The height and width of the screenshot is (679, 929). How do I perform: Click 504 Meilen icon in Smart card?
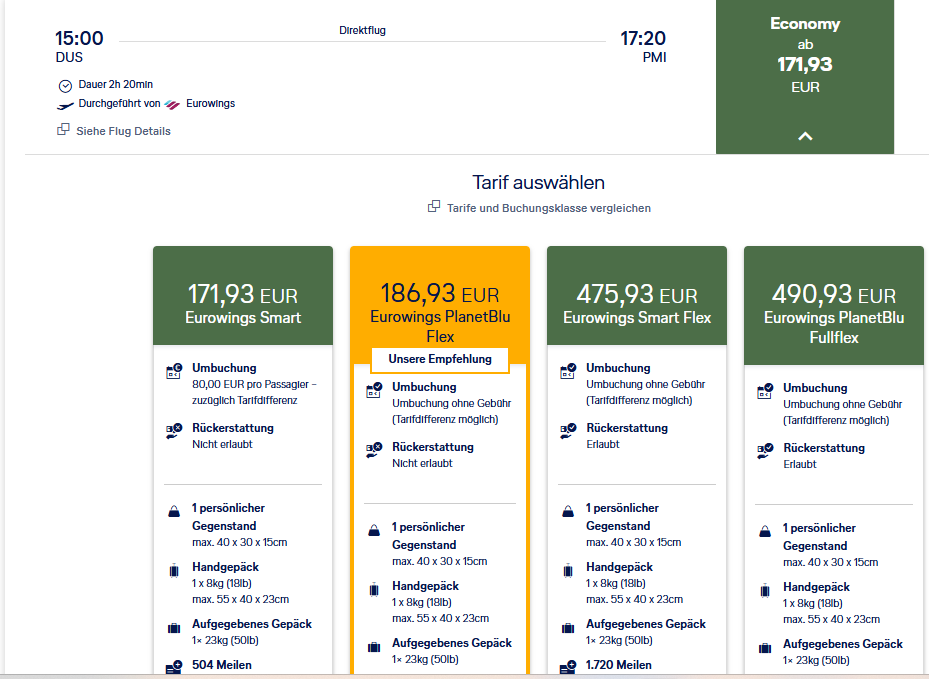[174, 667]
